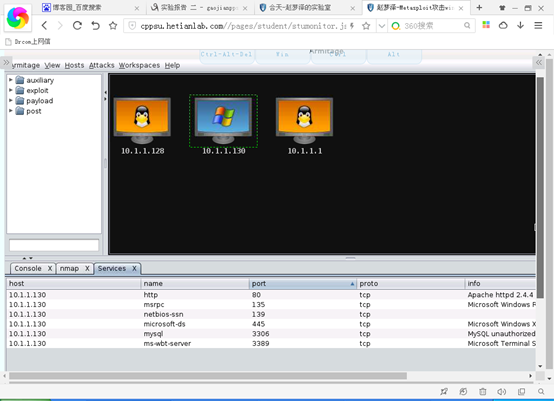This screenshot has height=401, width=554.
Task: Click the vertical scrollbar beside host graph
Action: click(x=540, y=187)
